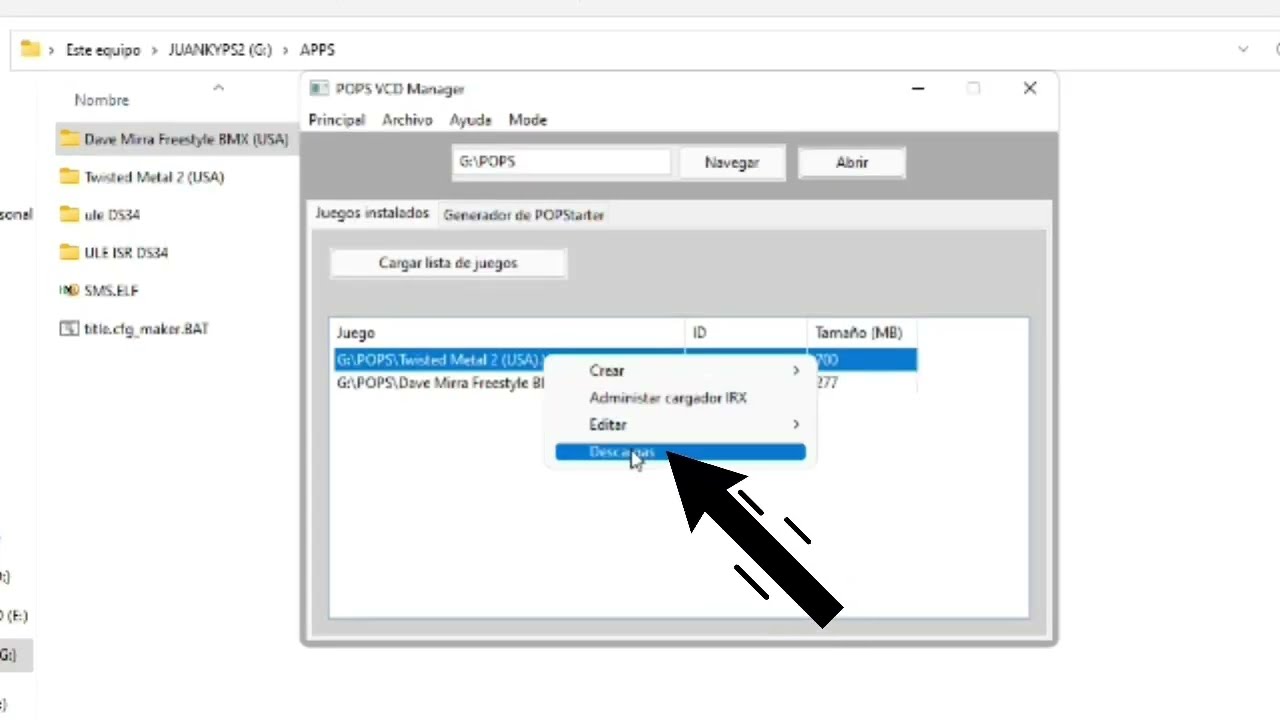Select Twisted Metal 2 (USA) folder

tap(141, 177)
